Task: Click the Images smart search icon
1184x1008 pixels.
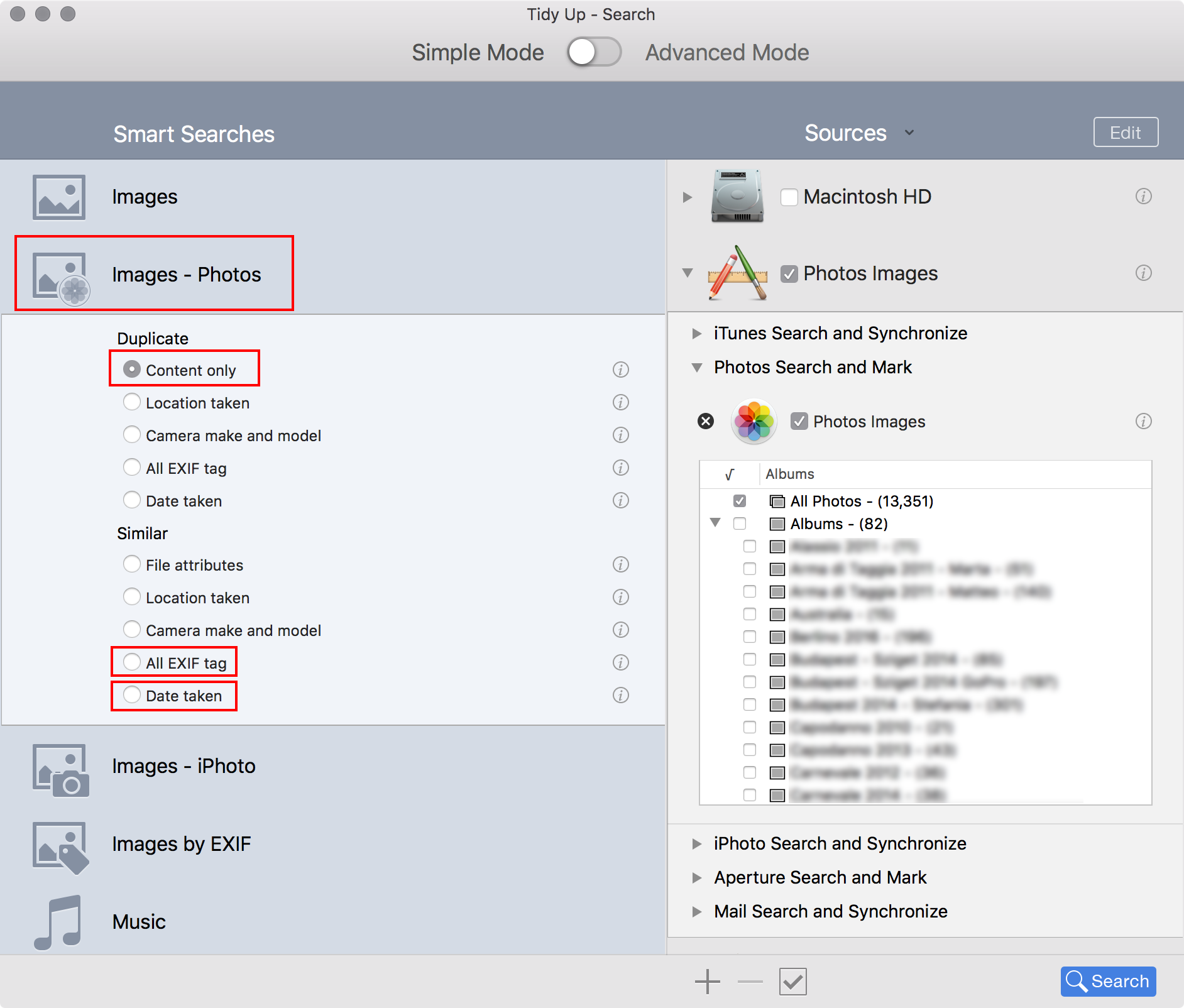Action: 58,197
